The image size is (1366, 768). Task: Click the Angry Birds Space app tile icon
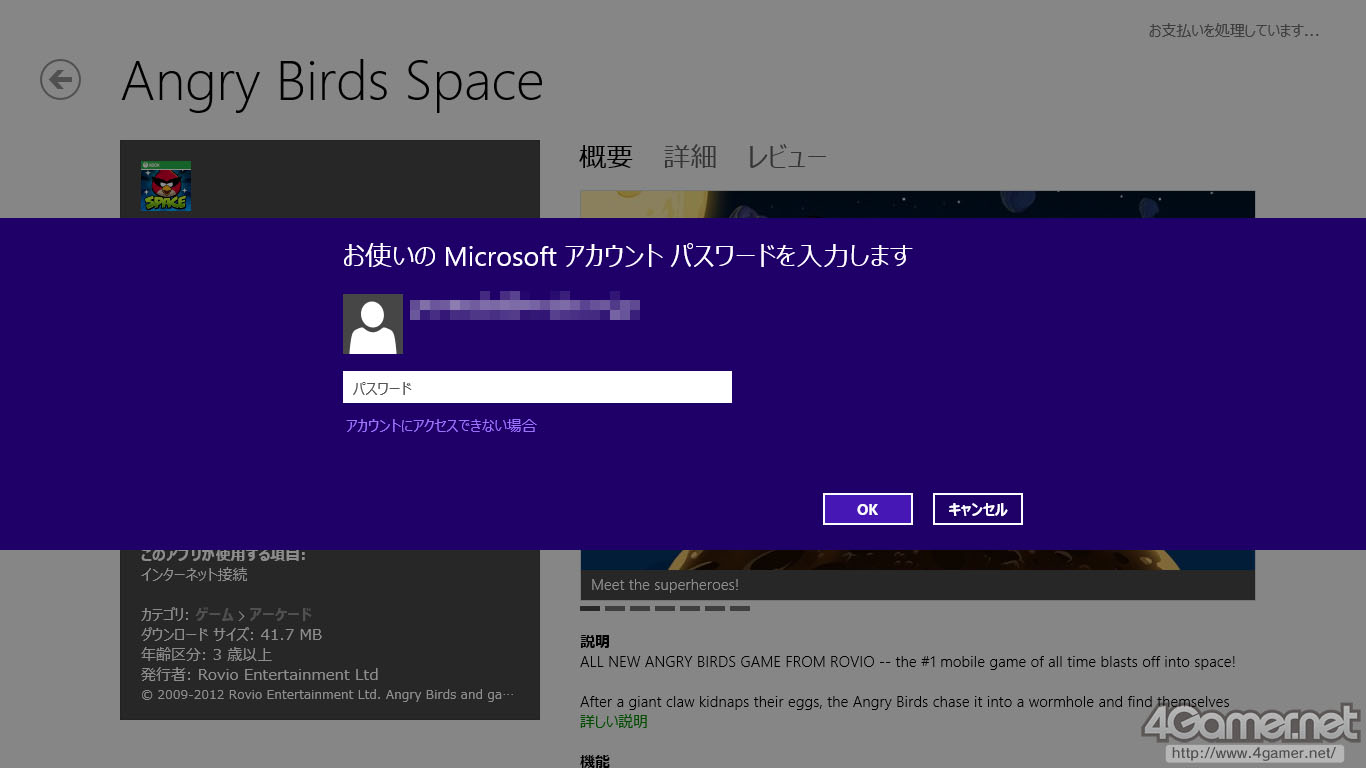tap(166, 186)
